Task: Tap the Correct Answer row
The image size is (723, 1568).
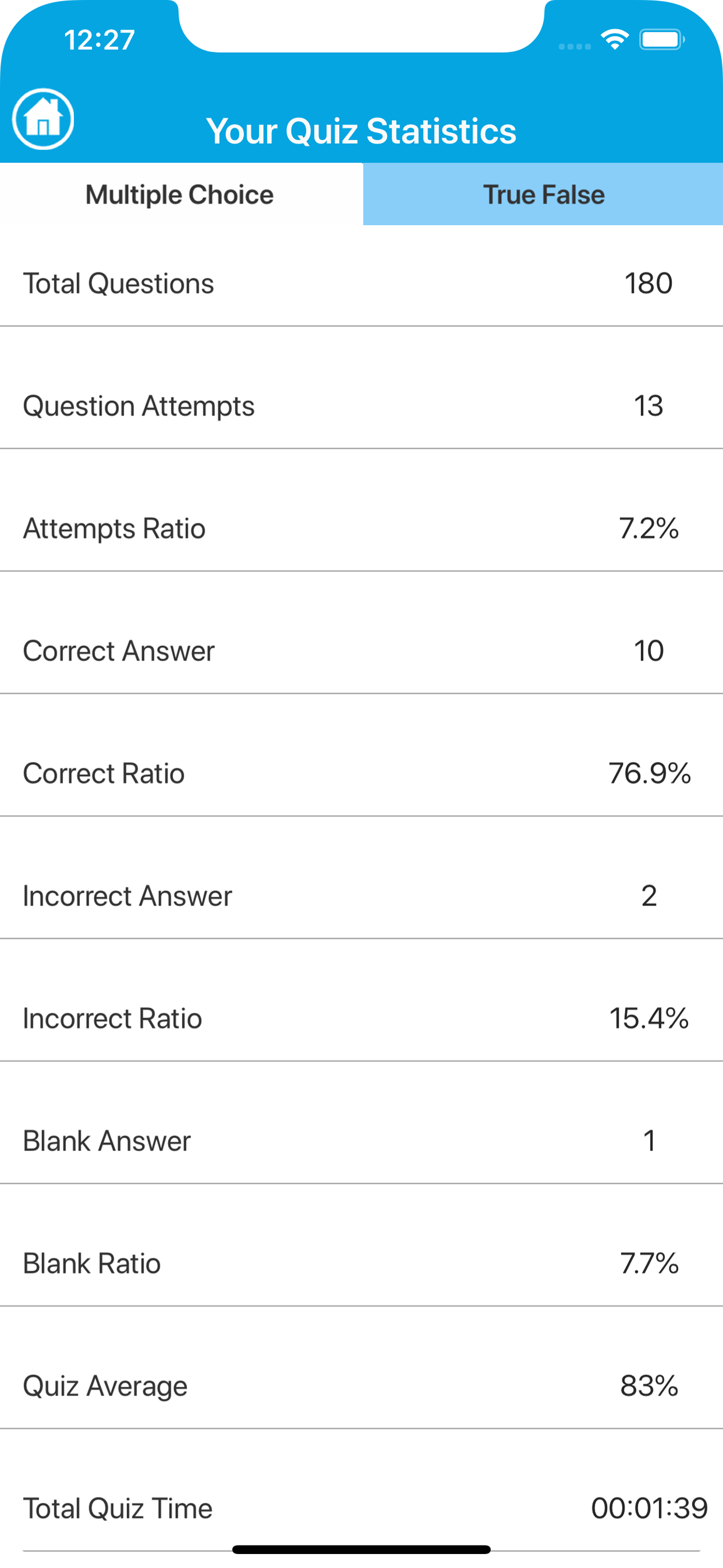Action: tap(361, 651)
